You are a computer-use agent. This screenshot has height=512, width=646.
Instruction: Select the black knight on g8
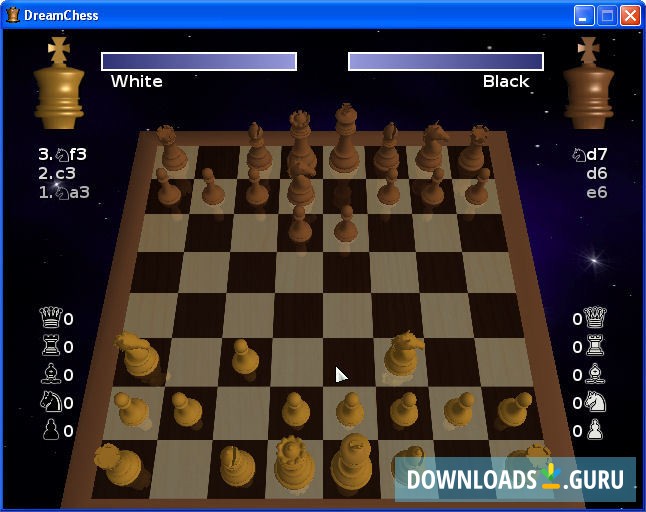click(431, 146)
